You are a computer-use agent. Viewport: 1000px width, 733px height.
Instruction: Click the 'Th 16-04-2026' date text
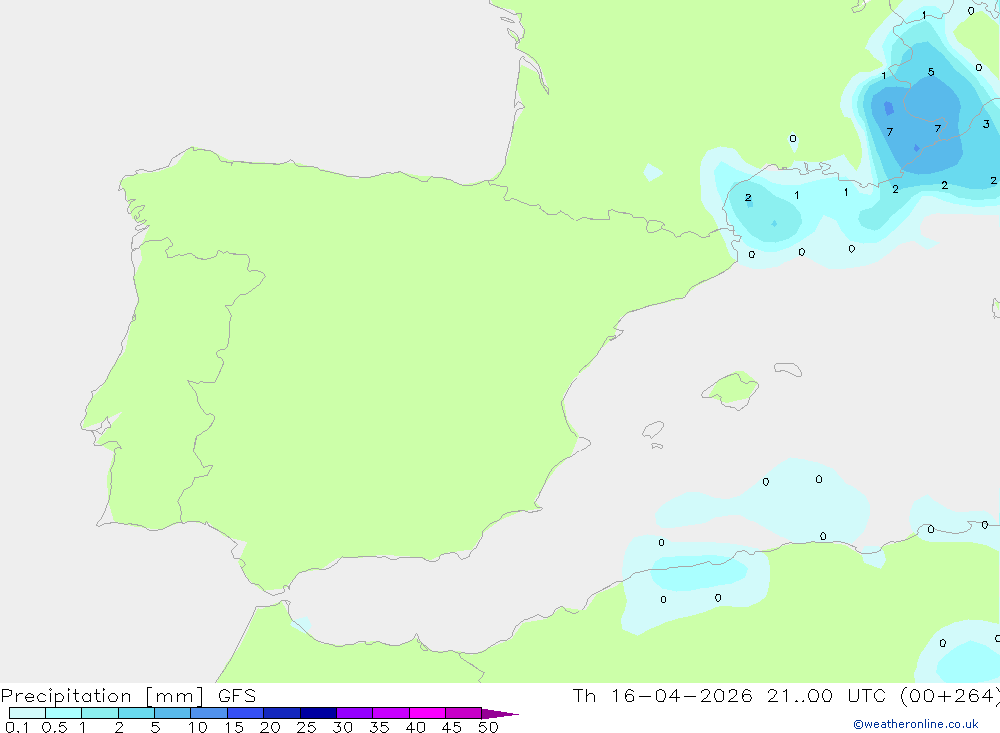(663, 695)
